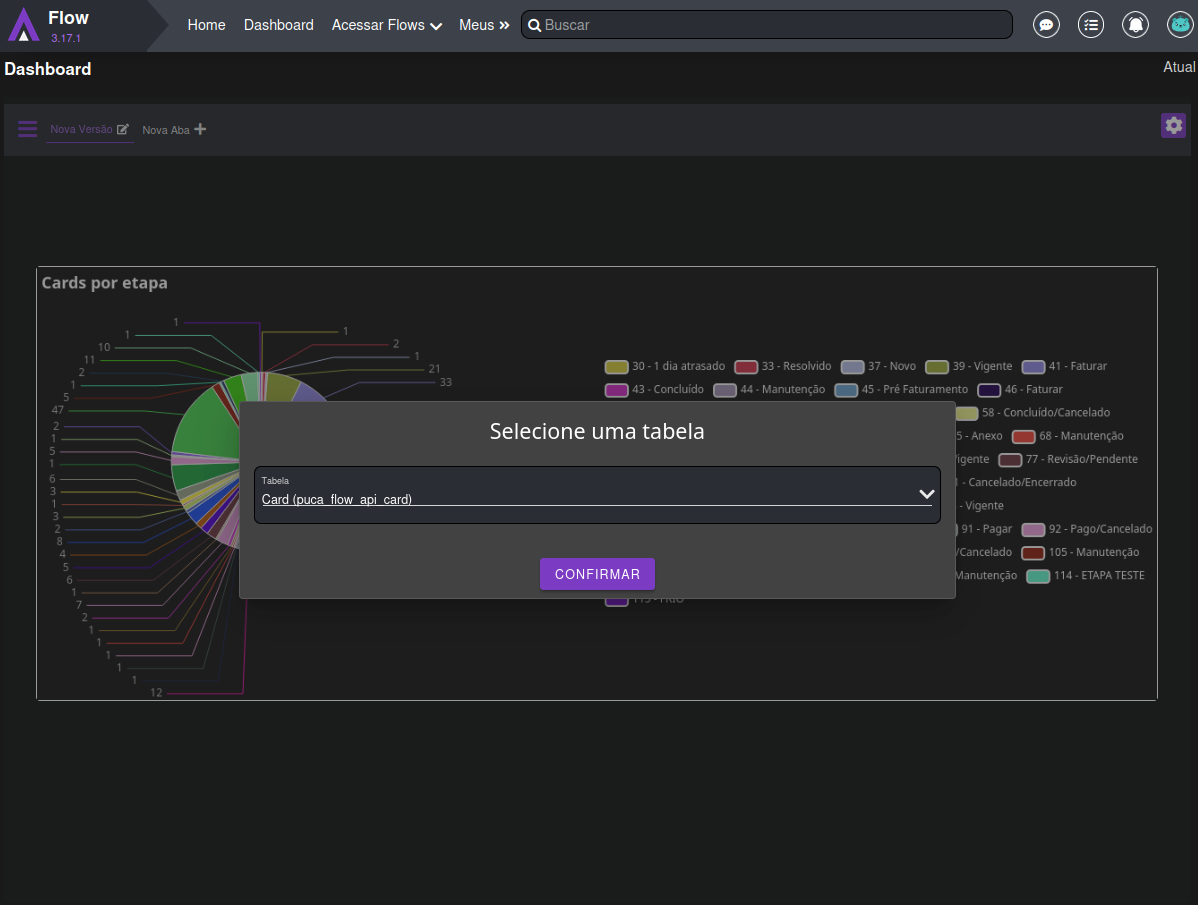Screen dimensions: 1198x905
Task: Open the hamburger menu in dashboard toolbar
Action: click(x=28, y=129)
